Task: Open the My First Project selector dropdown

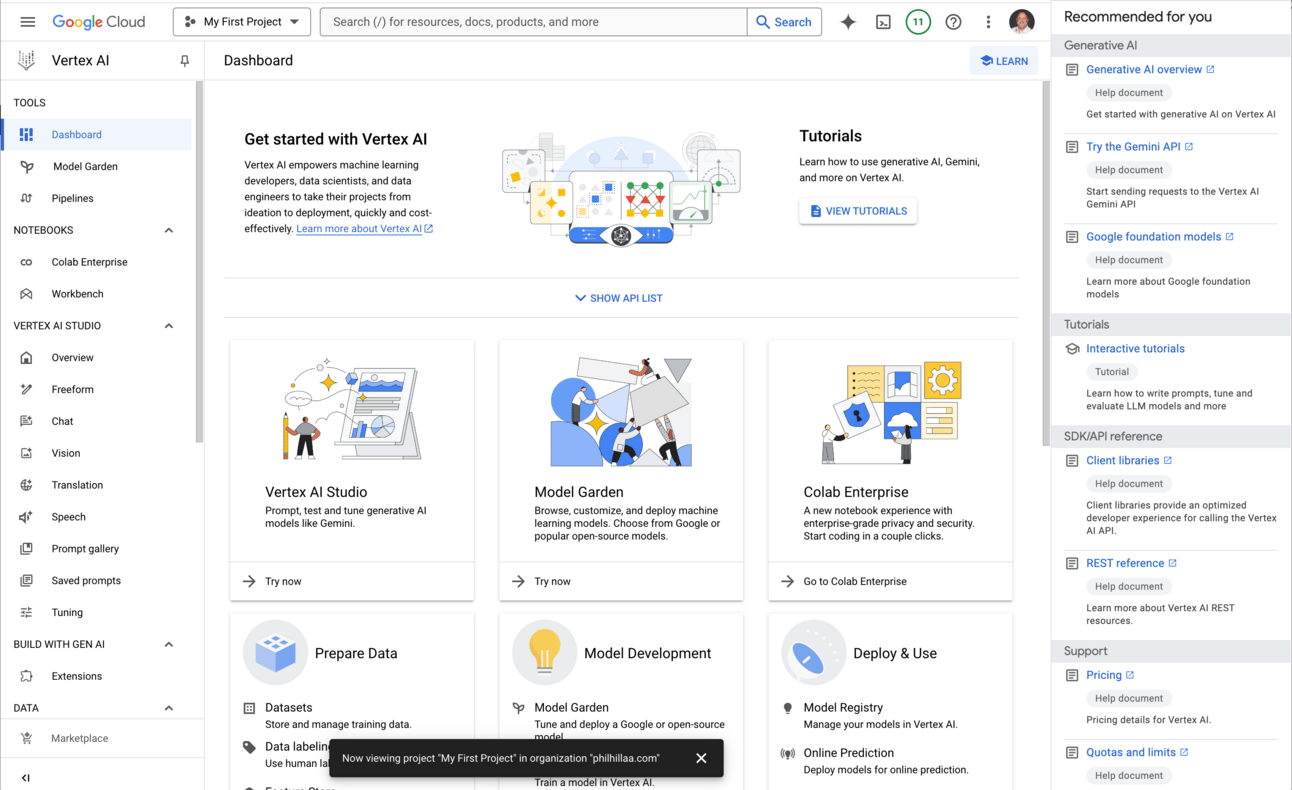Action: (242, 22)
